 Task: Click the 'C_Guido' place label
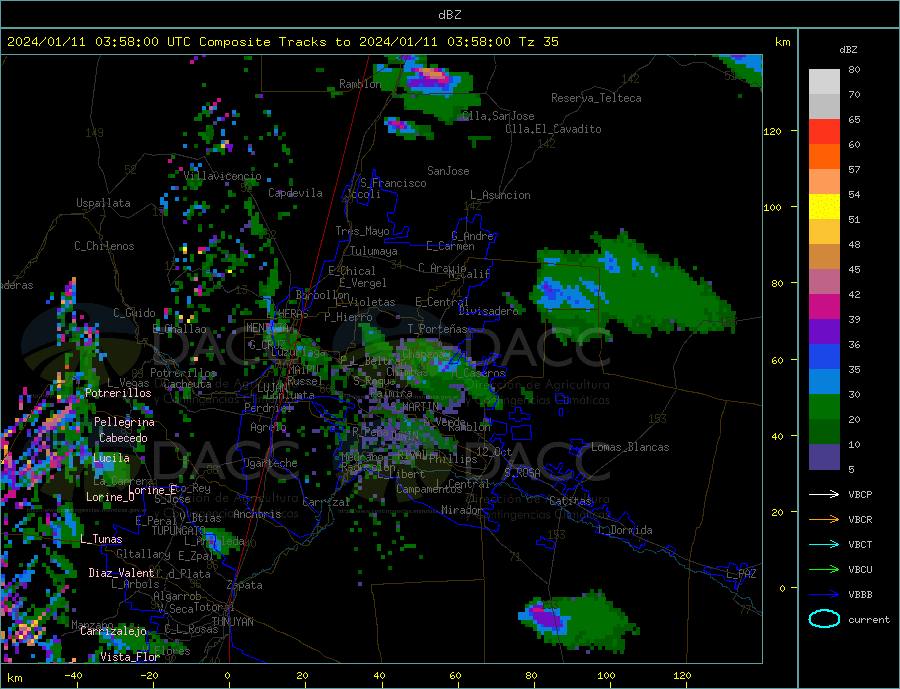134,313
